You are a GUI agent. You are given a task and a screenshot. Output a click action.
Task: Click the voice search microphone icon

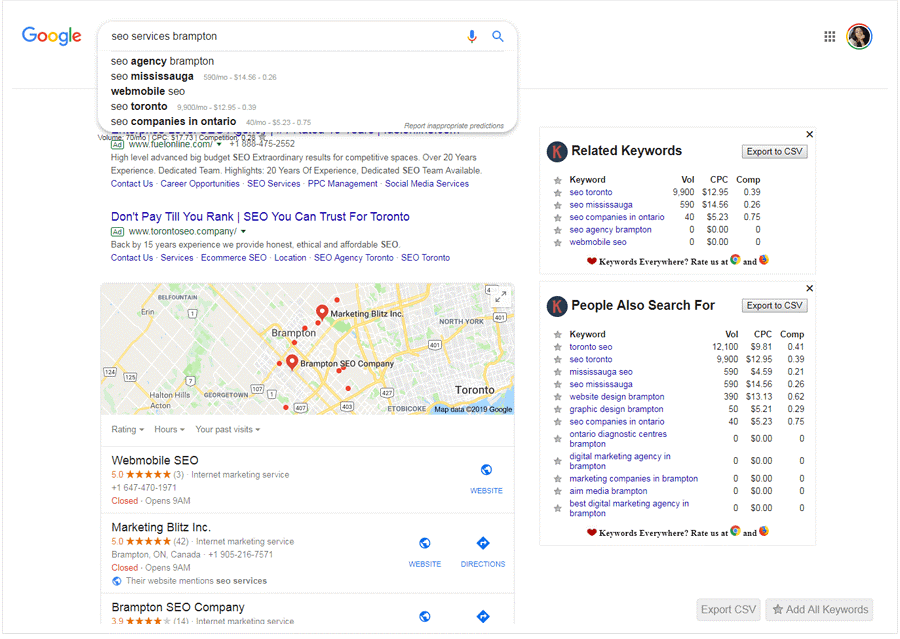click(x=472, y=37)
